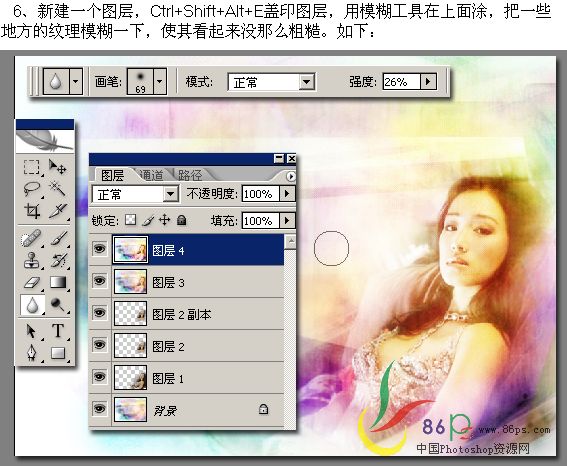567x466 pixels.
Task: Select the Clone Stamp tool
Action: (x=31, y=260)
